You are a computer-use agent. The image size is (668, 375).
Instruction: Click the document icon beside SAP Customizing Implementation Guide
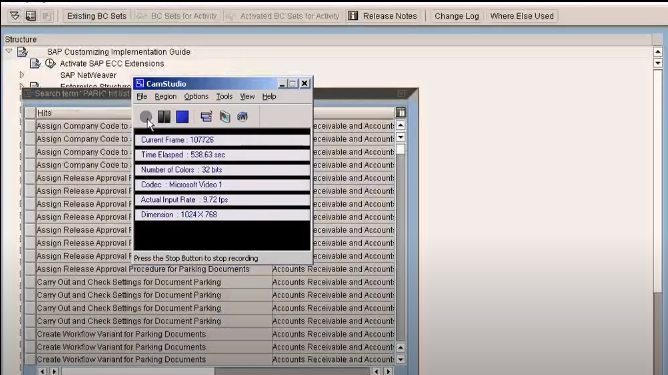22,52
